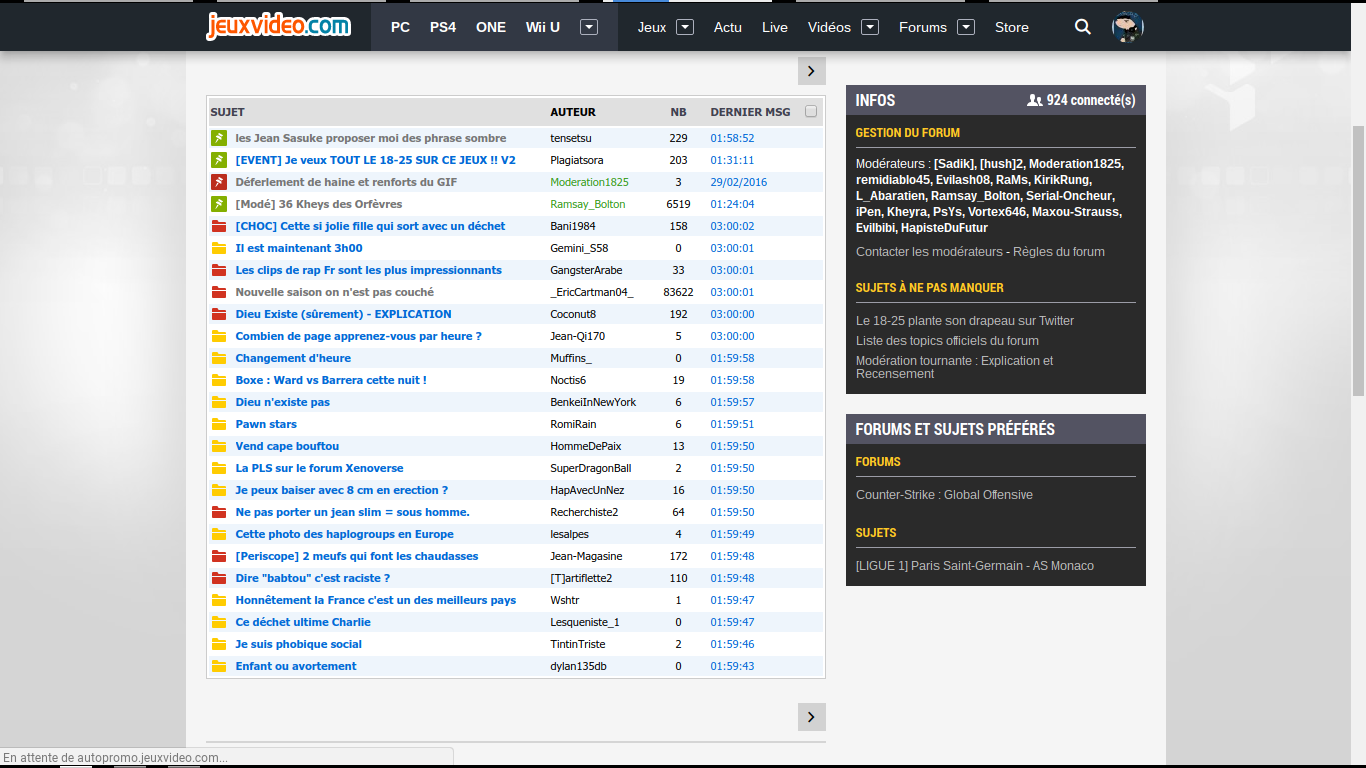1366x768 pixels.
Task: Click author name SuperDragonBall
Action: pos(591,468)
